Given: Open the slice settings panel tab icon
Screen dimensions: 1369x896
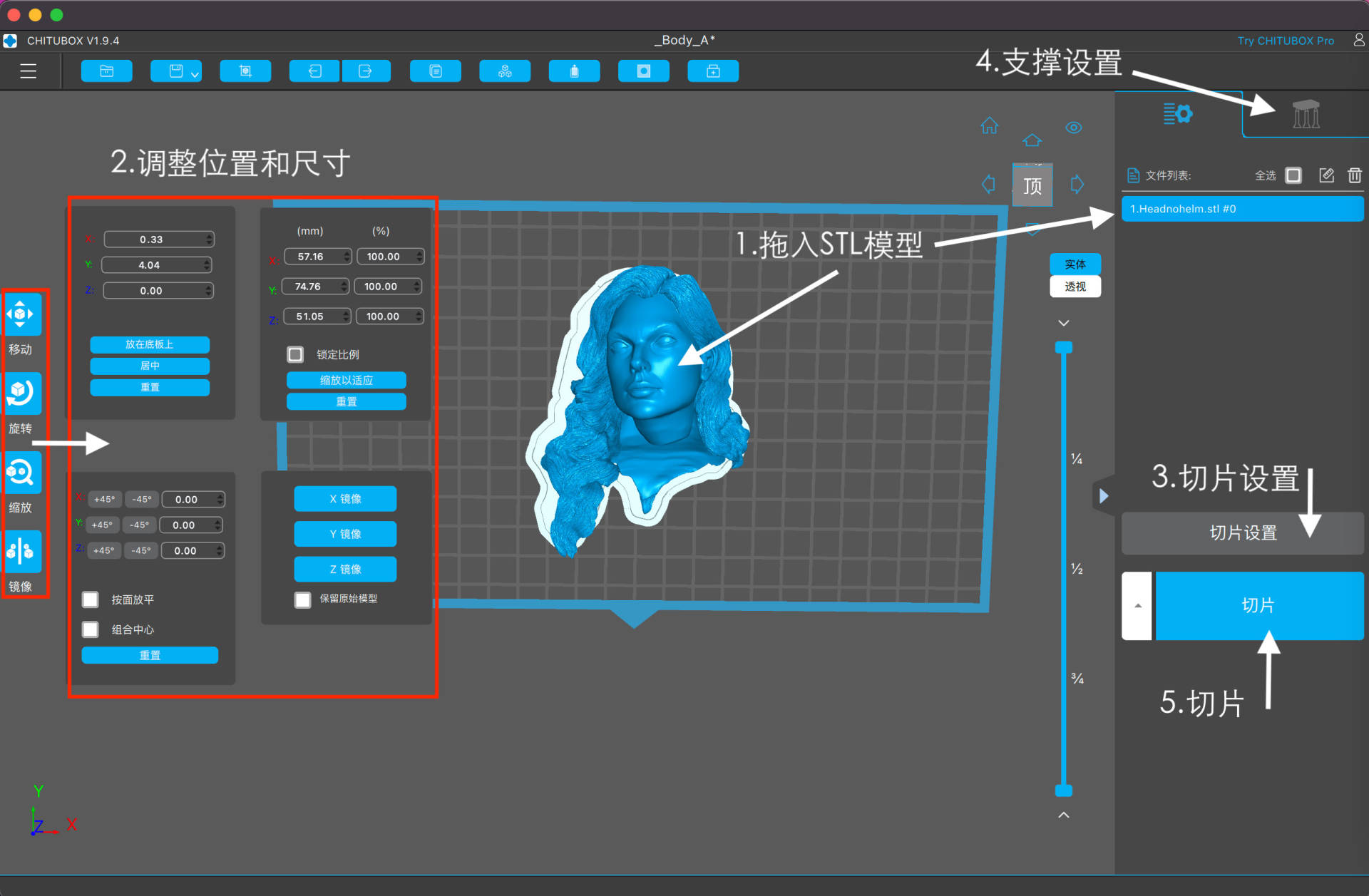Looking at the screenshot, I should click(1177, 113).
